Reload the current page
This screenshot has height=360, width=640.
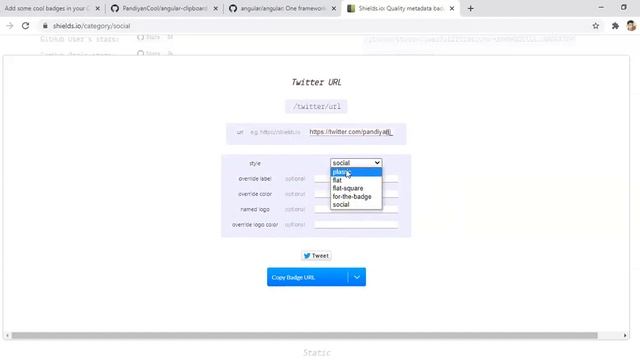tap(25, 26)
